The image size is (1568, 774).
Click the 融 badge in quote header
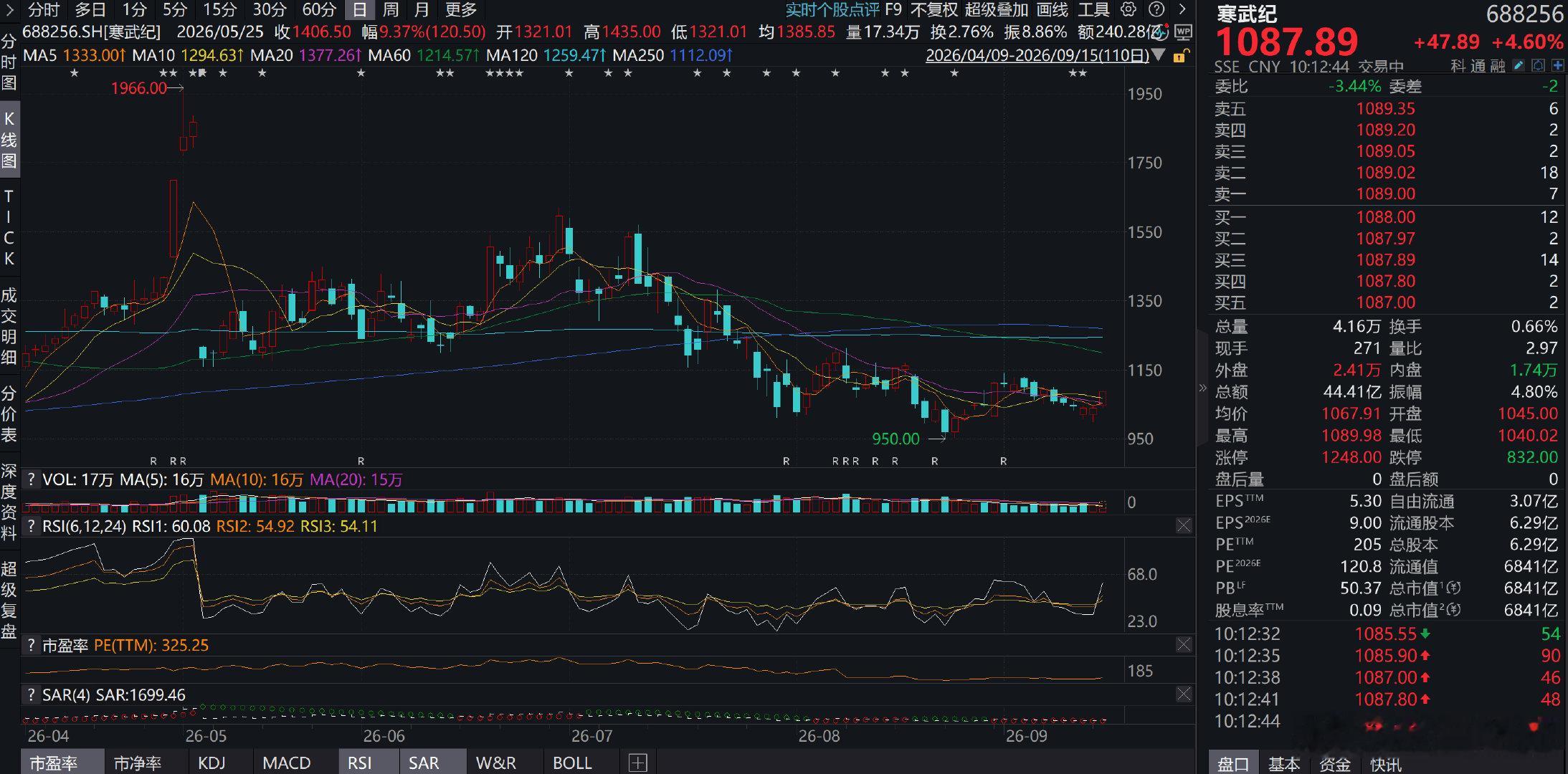(1497, 67)
